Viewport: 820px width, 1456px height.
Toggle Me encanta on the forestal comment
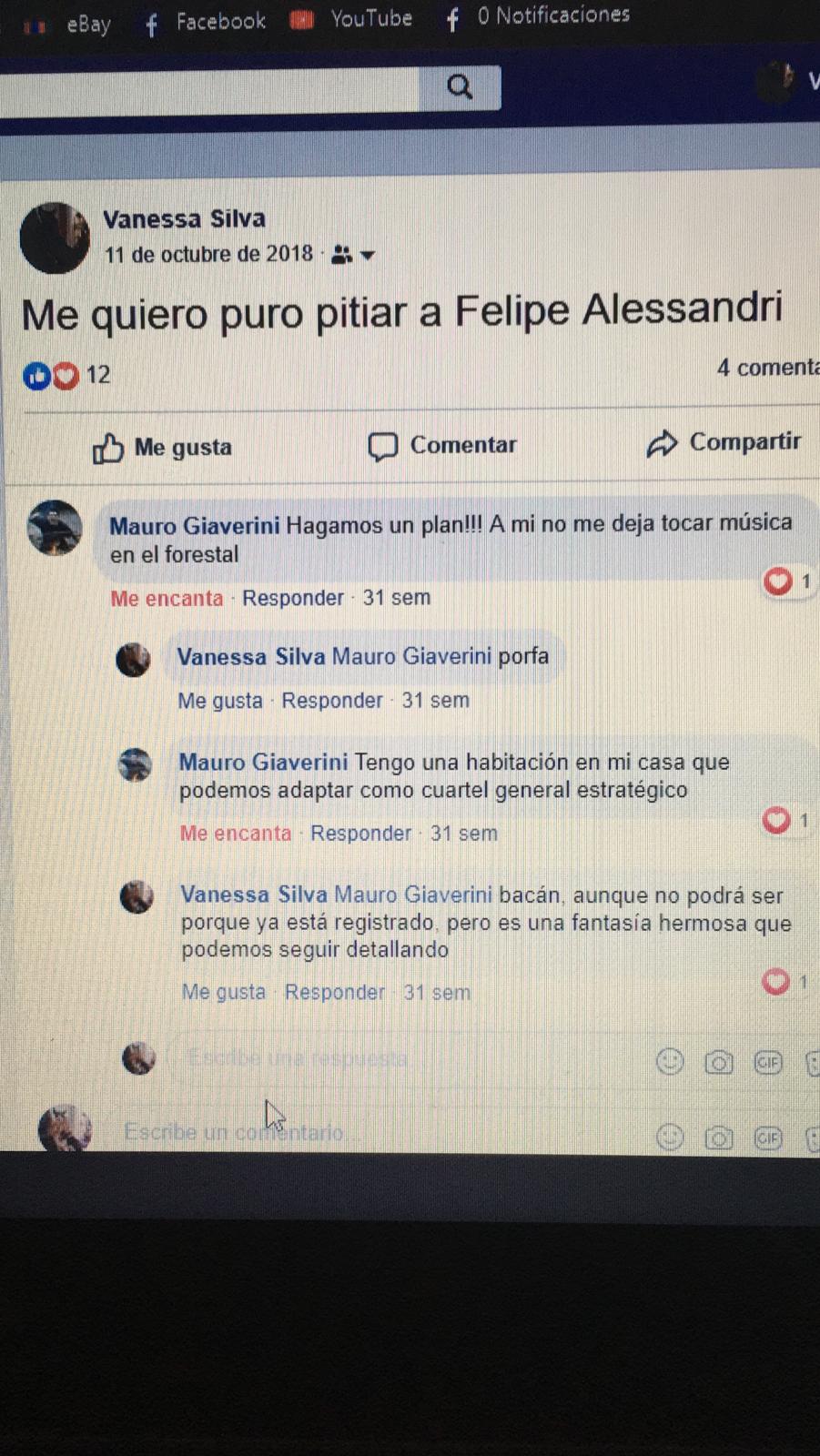tap(167, 599)
